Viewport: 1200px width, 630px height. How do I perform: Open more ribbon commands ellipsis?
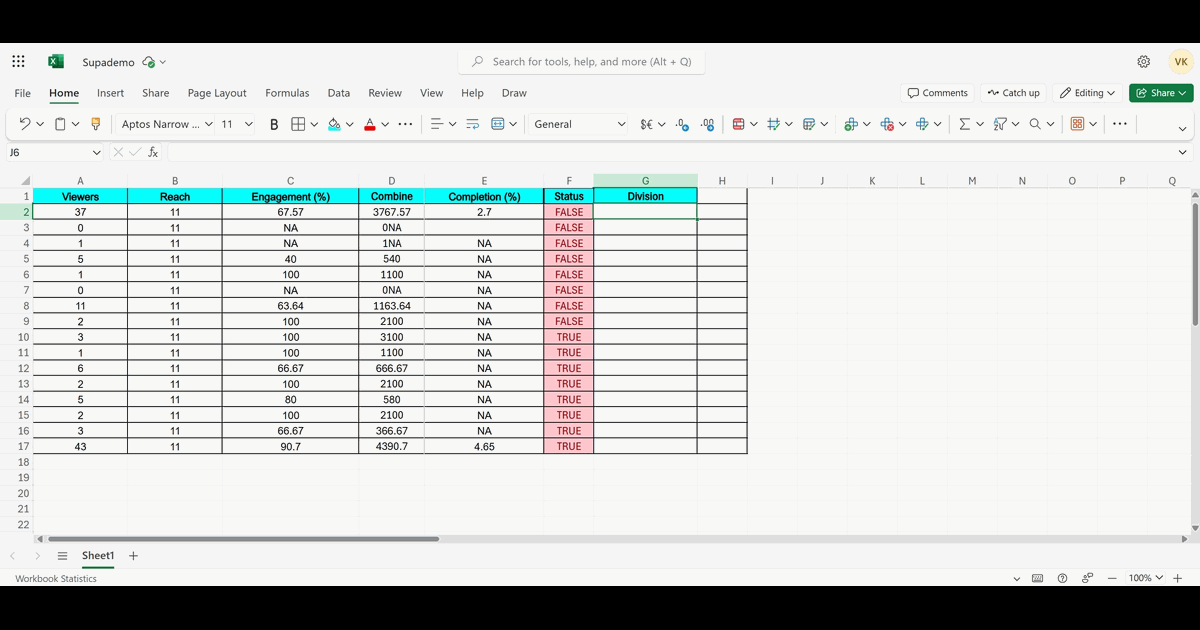(x=1120, y=124)
